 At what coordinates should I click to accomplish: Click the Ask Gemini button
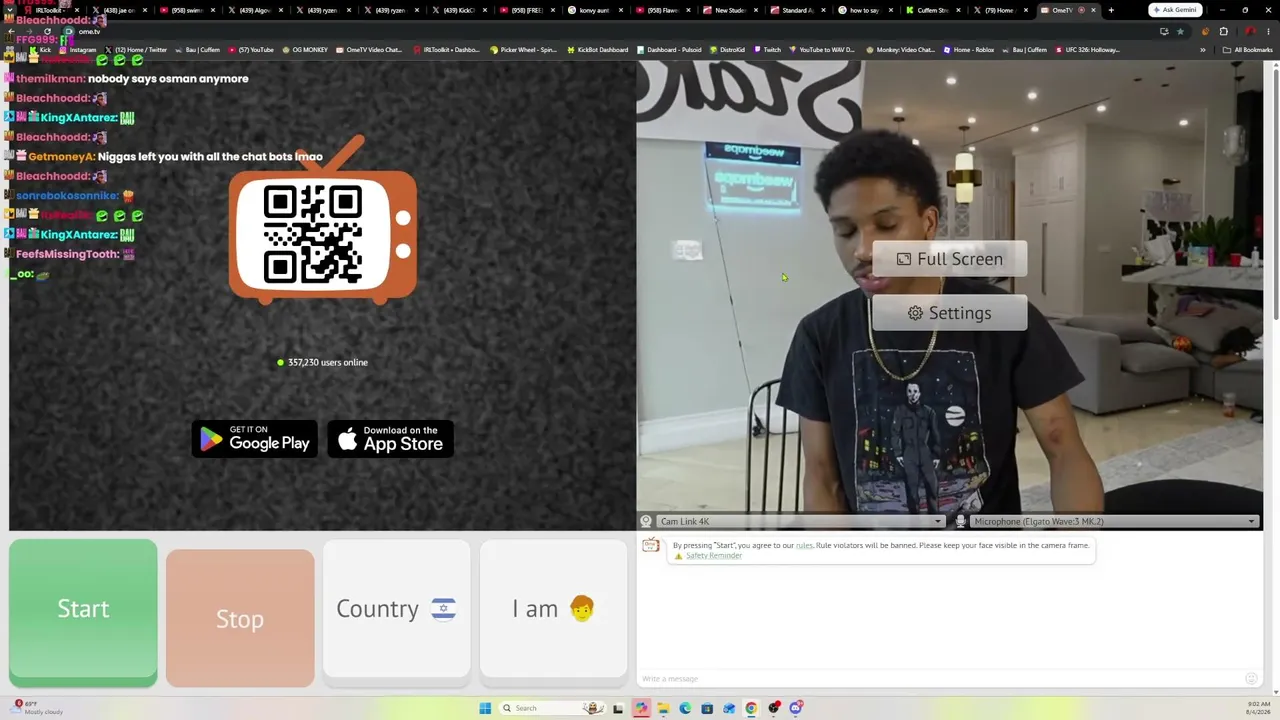point(1175,10)
